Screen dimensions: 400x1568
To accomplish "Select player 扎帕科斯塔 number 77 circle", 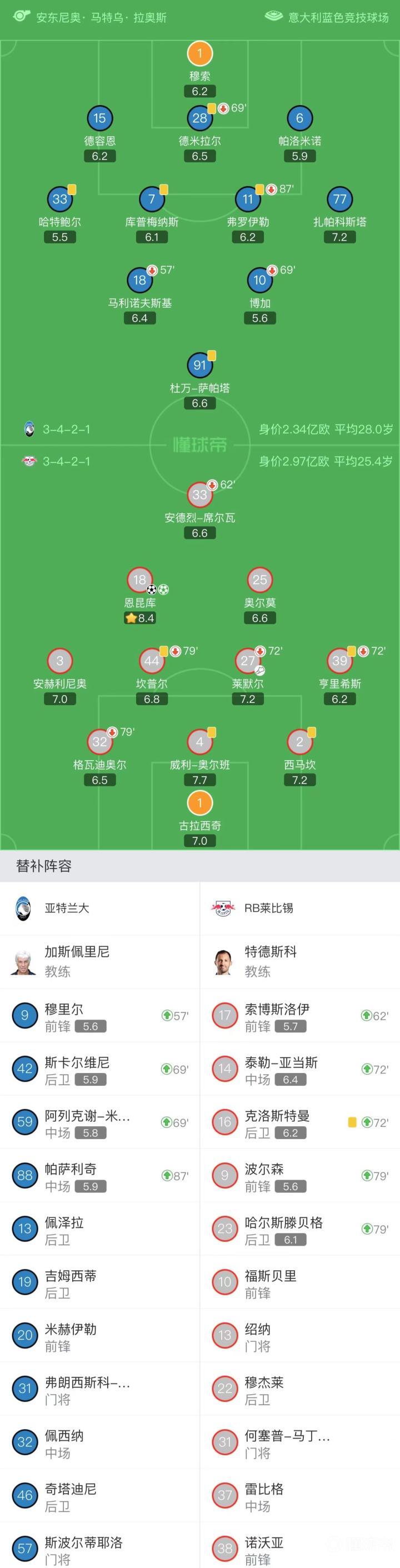I will 340,199.
